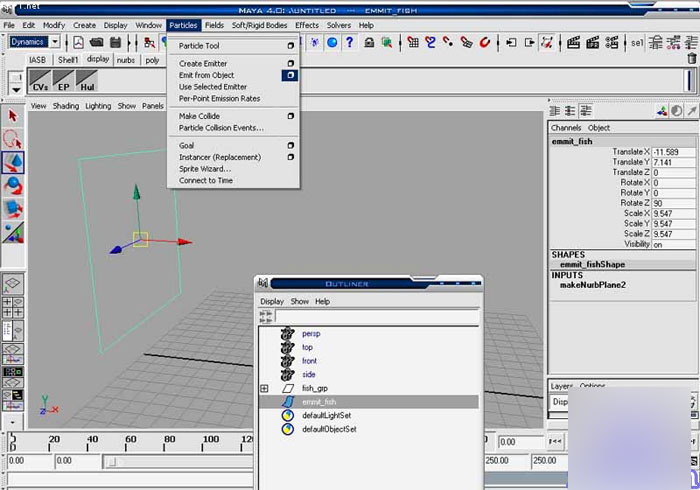This screenshot has width=700, height=490.
Task: Click the new scene icon
Action: click(78, 42)
